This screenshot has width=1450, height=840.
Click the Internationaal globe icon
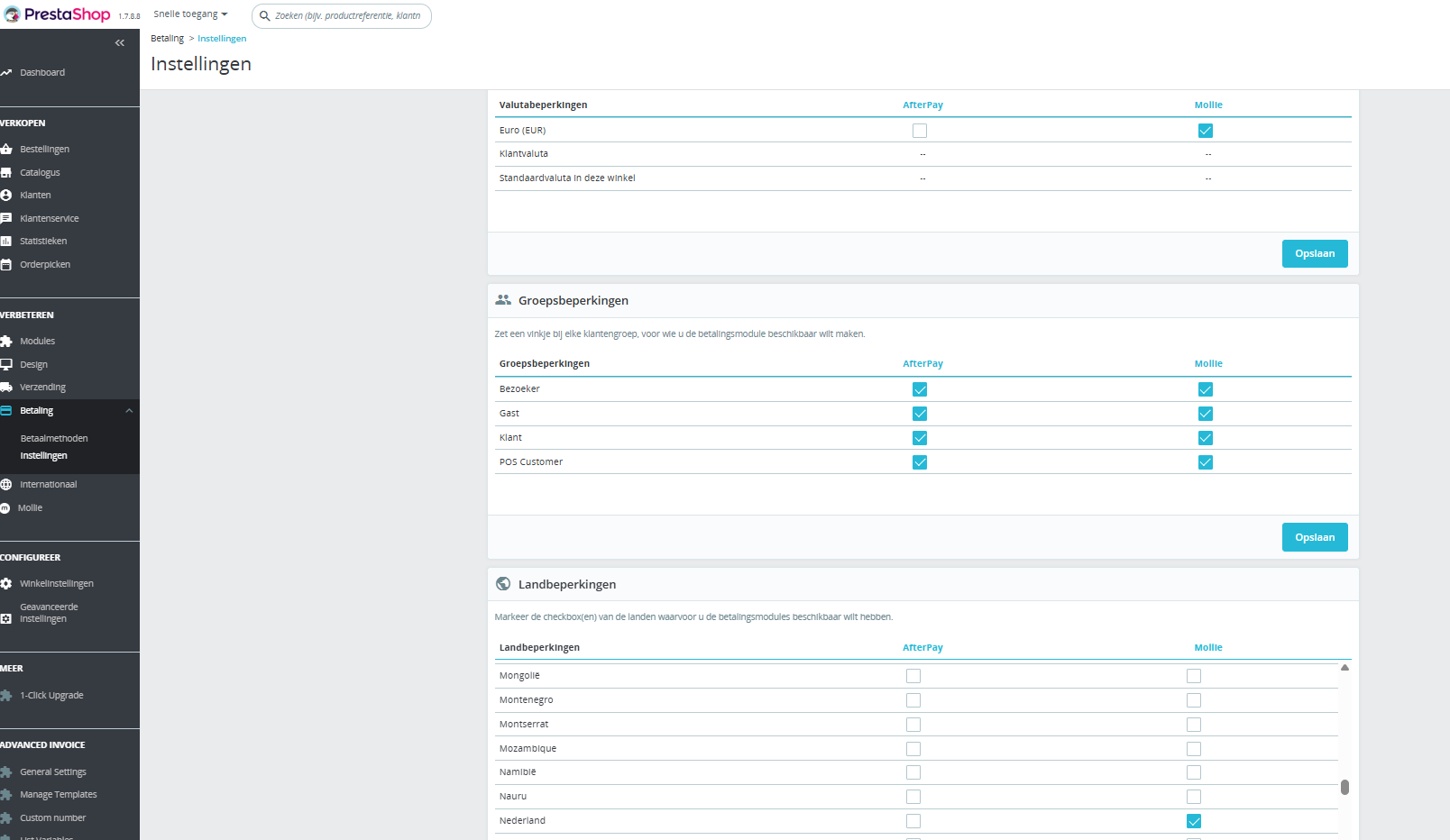coord(6,484)
